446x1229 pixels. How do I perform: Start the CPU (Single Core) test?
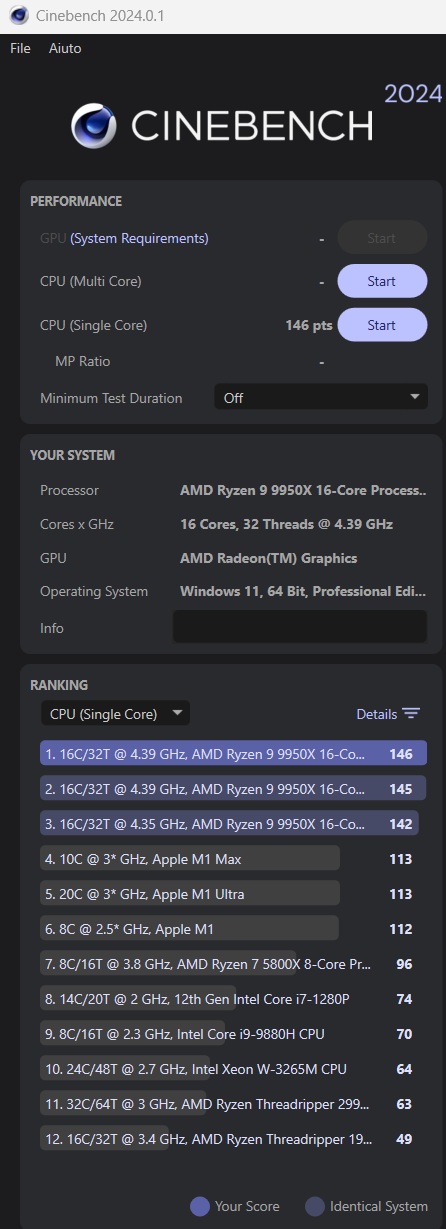click(382, 325)
